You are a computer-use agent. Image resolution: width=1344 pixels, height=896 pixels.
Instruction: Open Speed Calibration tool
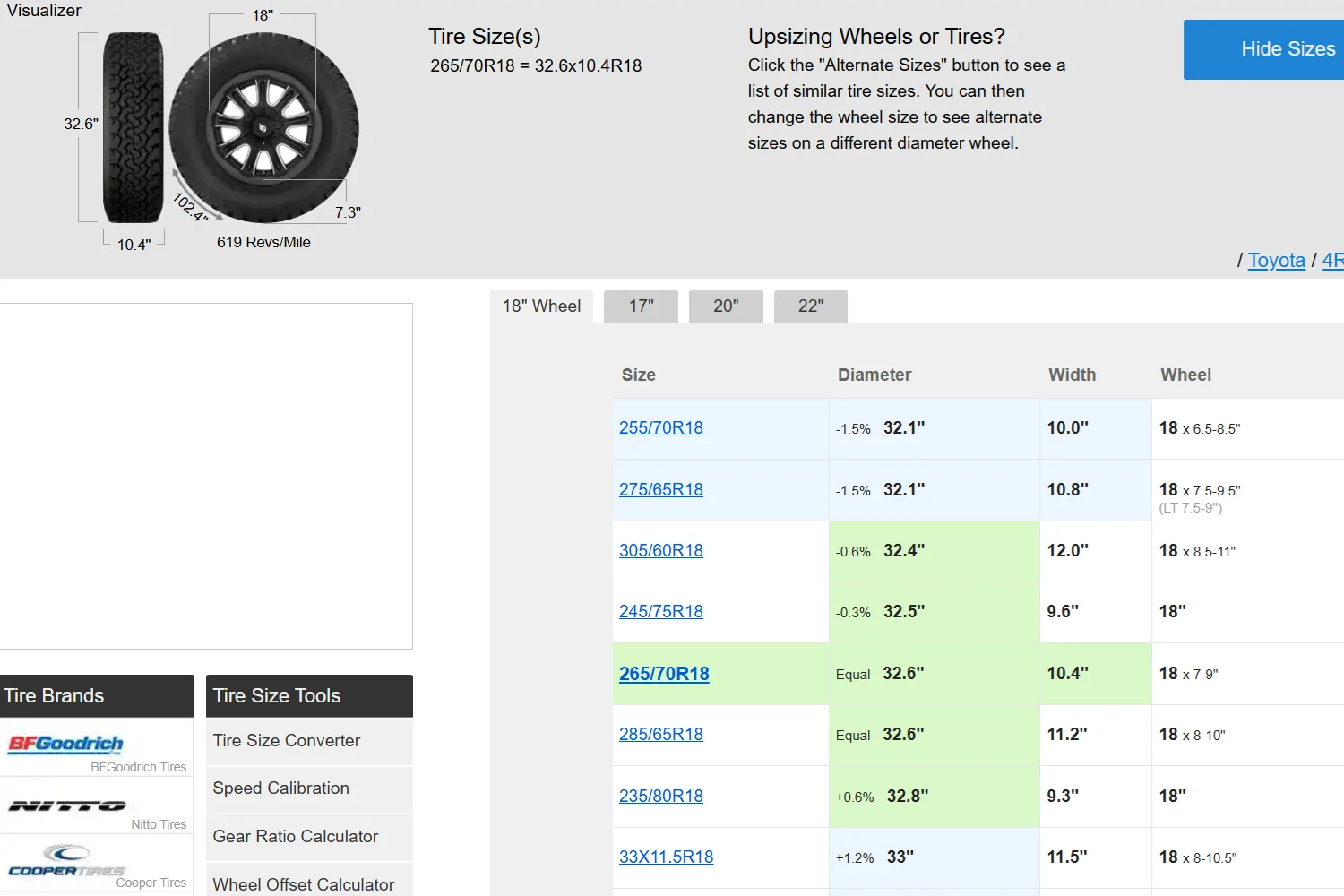pyautogui.click(x=281, y=788)
